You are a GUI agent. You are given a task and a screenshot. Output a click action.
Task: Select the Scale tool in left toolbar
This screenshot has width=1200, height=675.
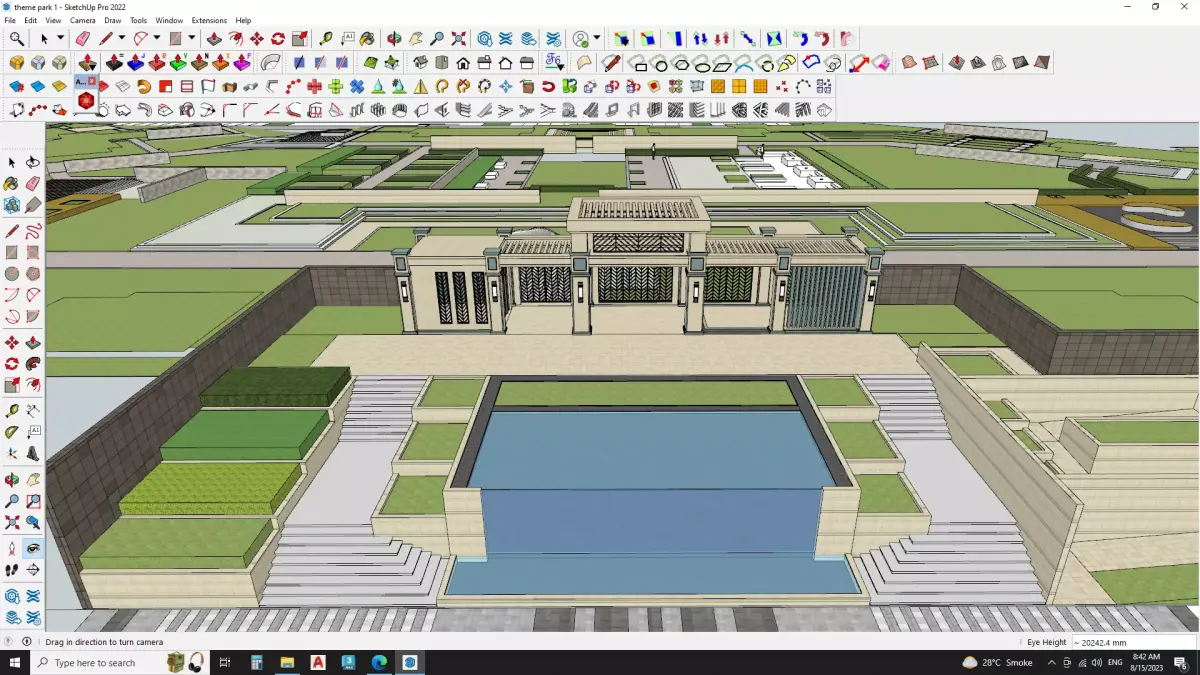pos(12,385)
